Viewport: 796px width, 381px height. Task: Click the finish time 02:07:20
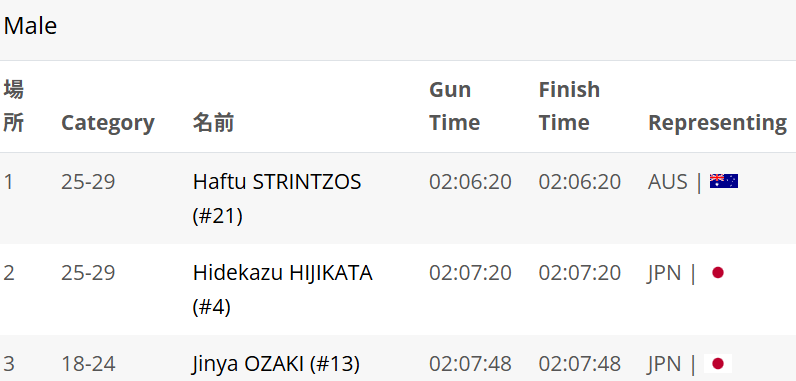click(x=580, y=273)
